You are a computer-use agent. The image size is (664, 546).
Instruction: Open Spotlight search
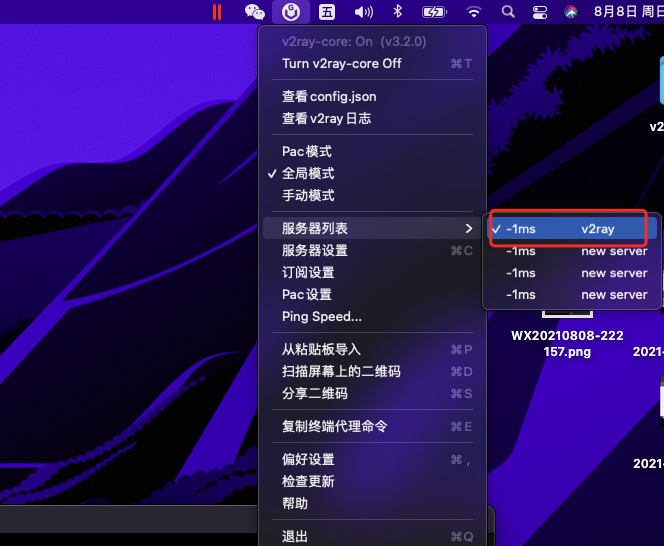508,11
